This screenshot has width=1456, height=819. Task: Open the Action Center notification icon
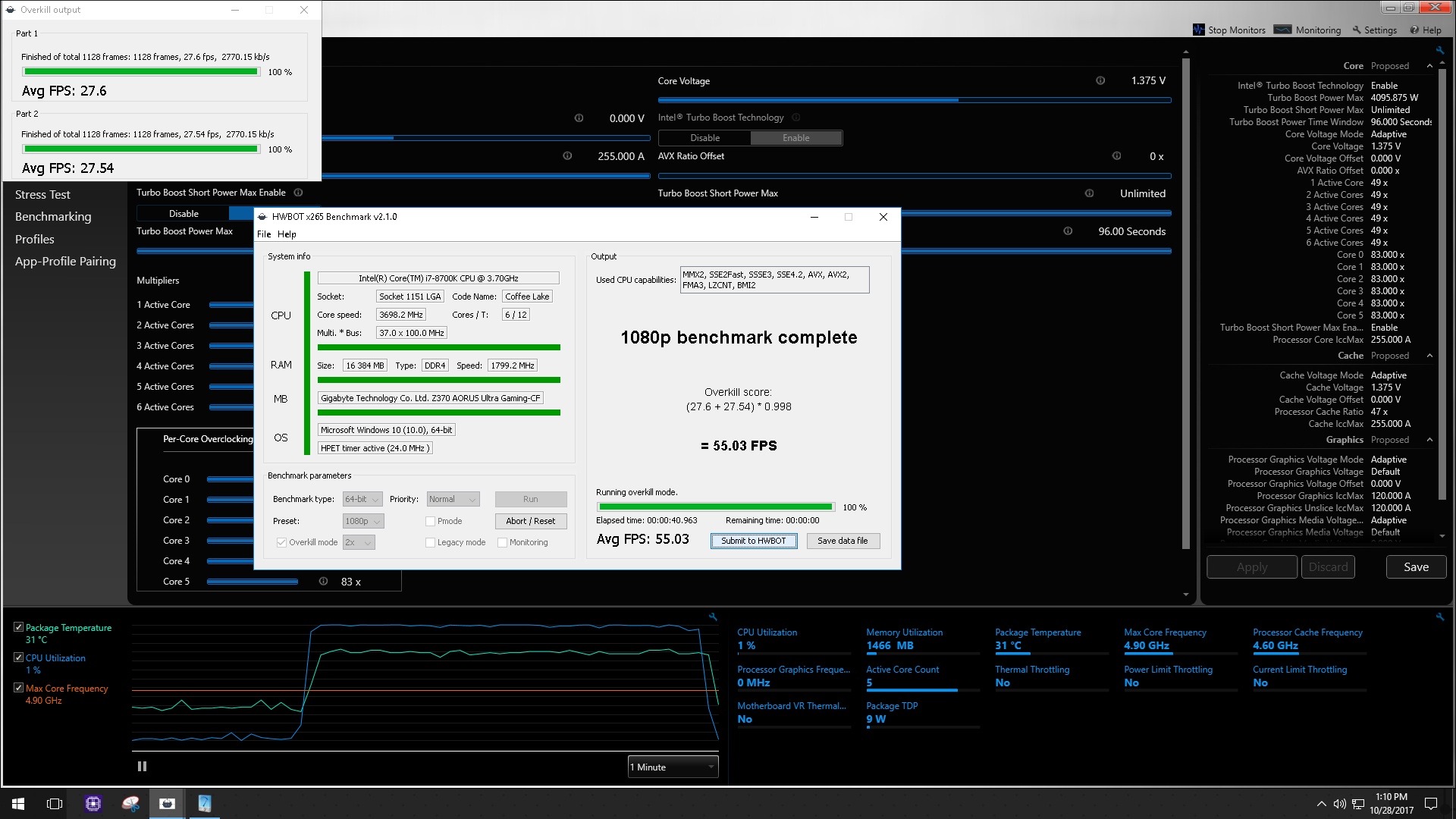pyautogui.click(x=1431, y=804)
